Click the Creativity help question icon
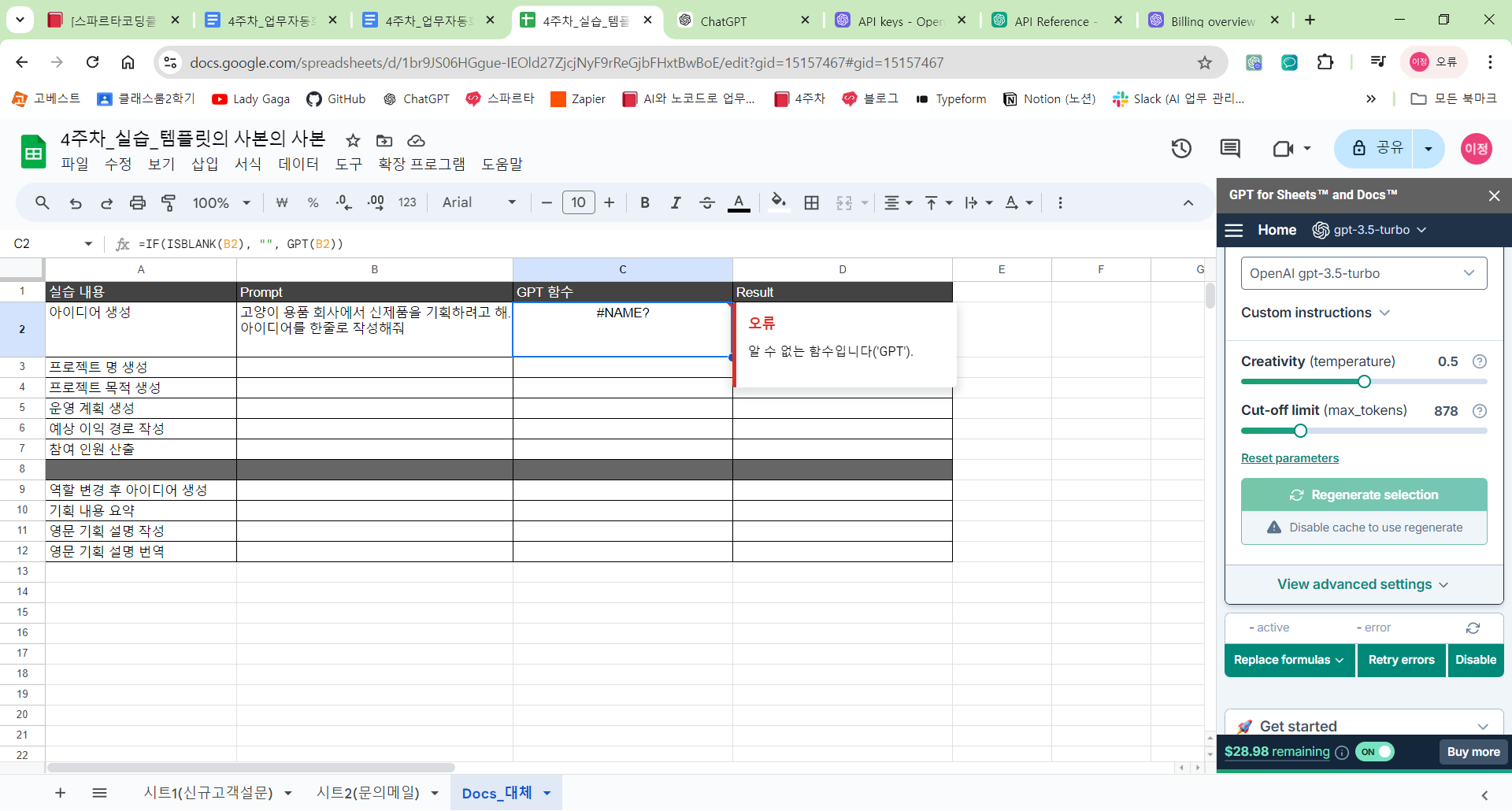This screenshot has width=1512, height=811. (1480, 361)
